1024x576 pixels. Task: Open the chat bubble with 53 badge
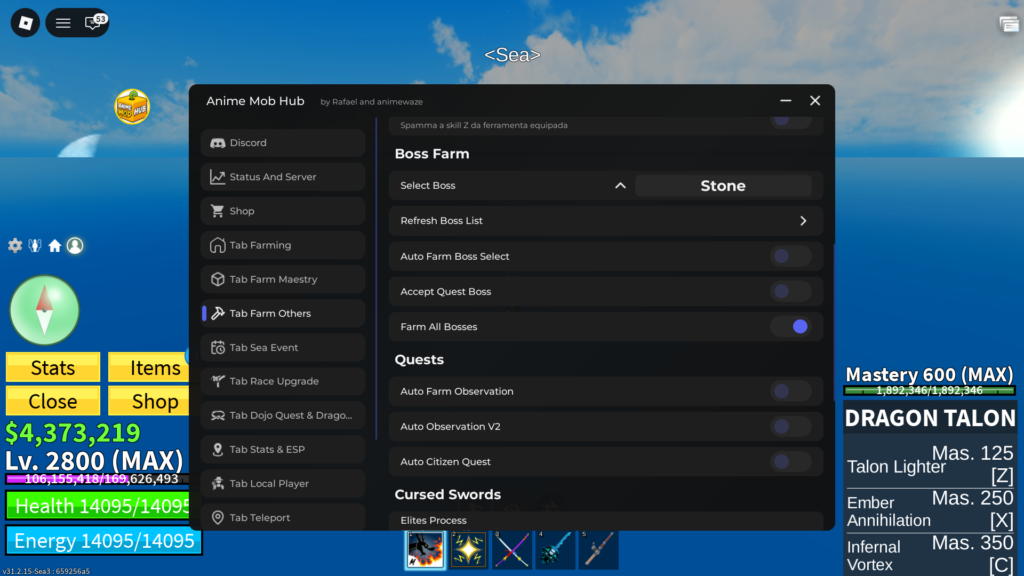95,22
